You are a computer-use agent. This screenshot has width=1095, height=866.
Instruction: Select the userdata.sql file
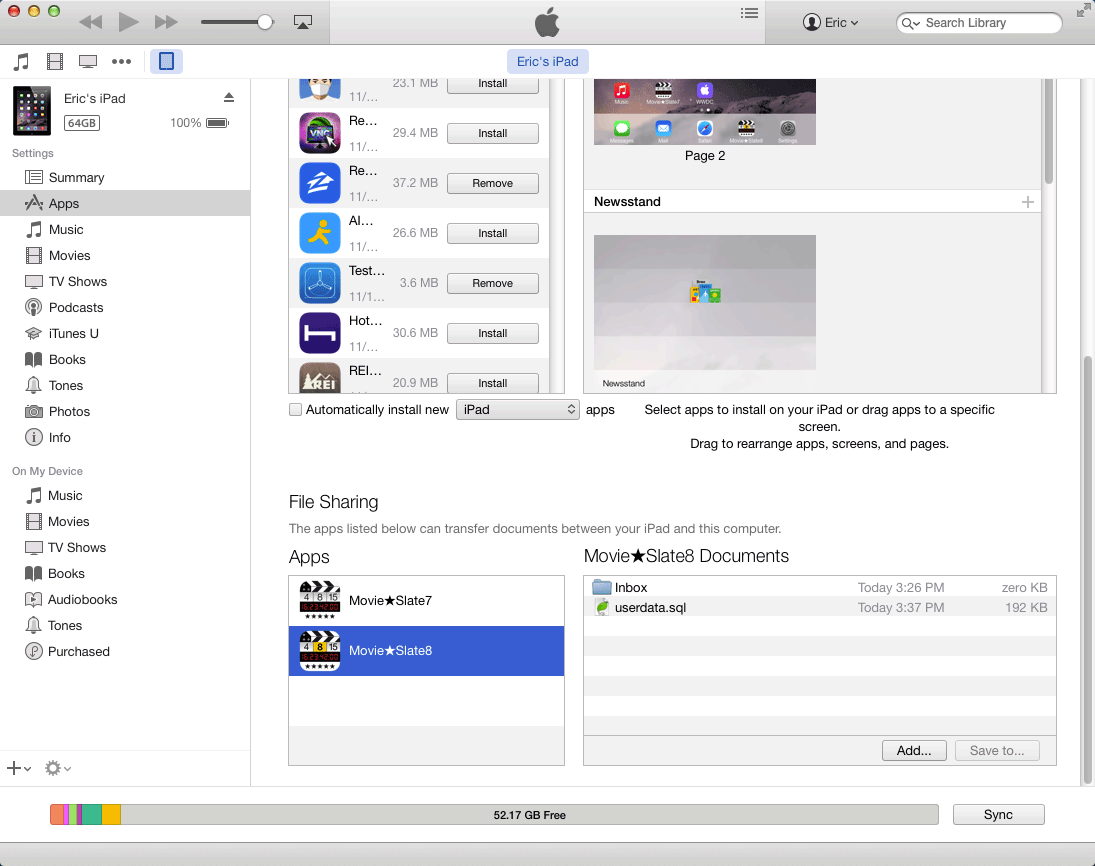(820, 608)
